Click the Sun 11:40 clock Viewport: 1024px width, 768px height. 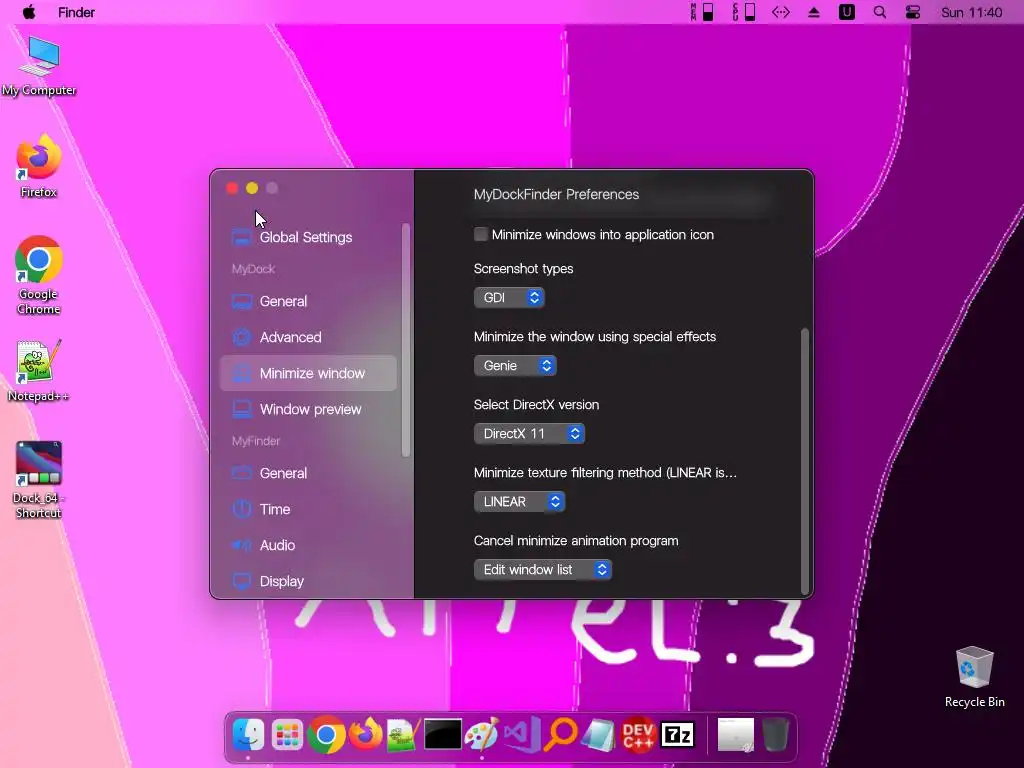click(x=971, y=12)
